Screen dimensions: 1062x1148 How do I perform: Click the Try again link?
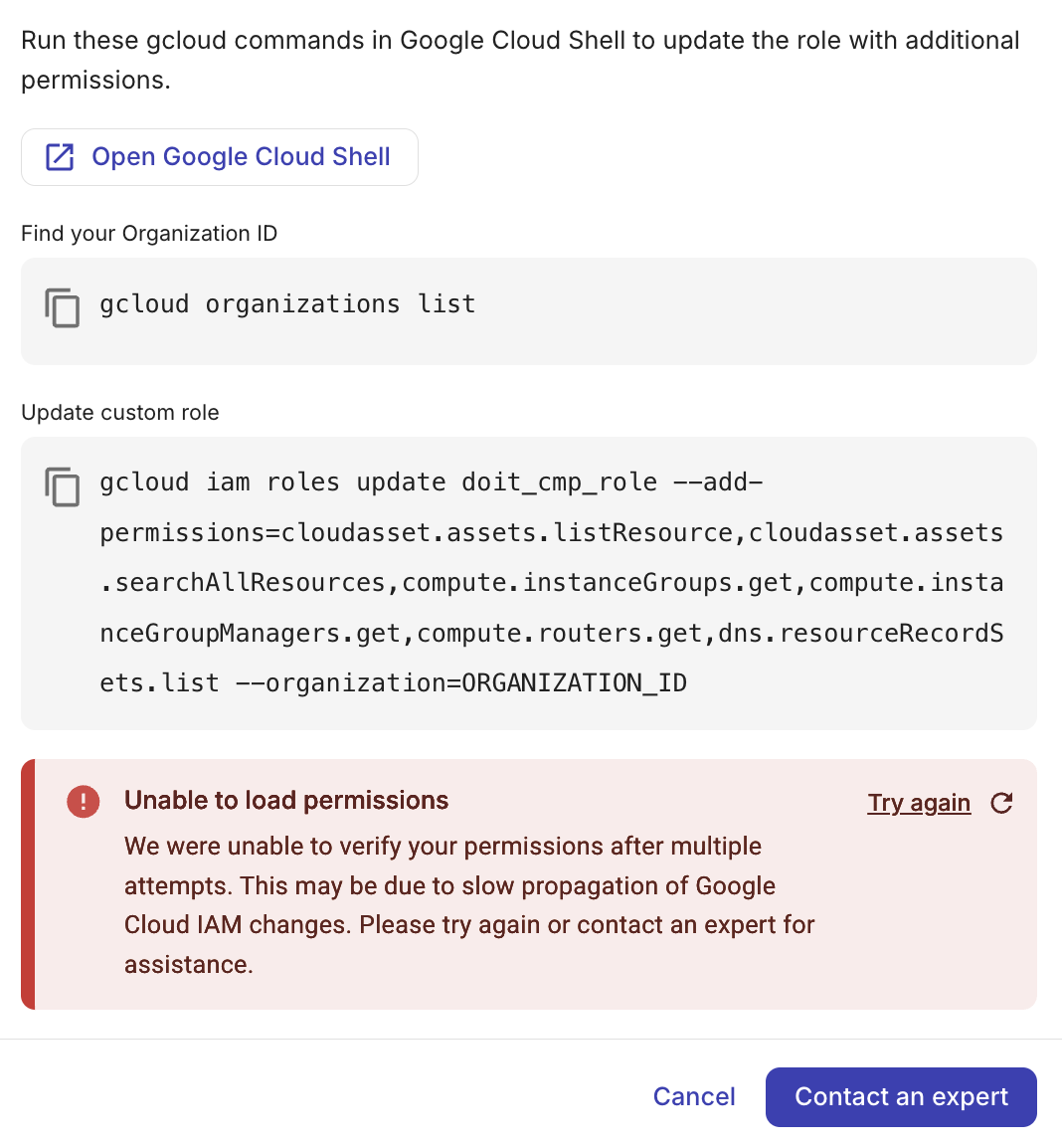[x=919, y=802]
